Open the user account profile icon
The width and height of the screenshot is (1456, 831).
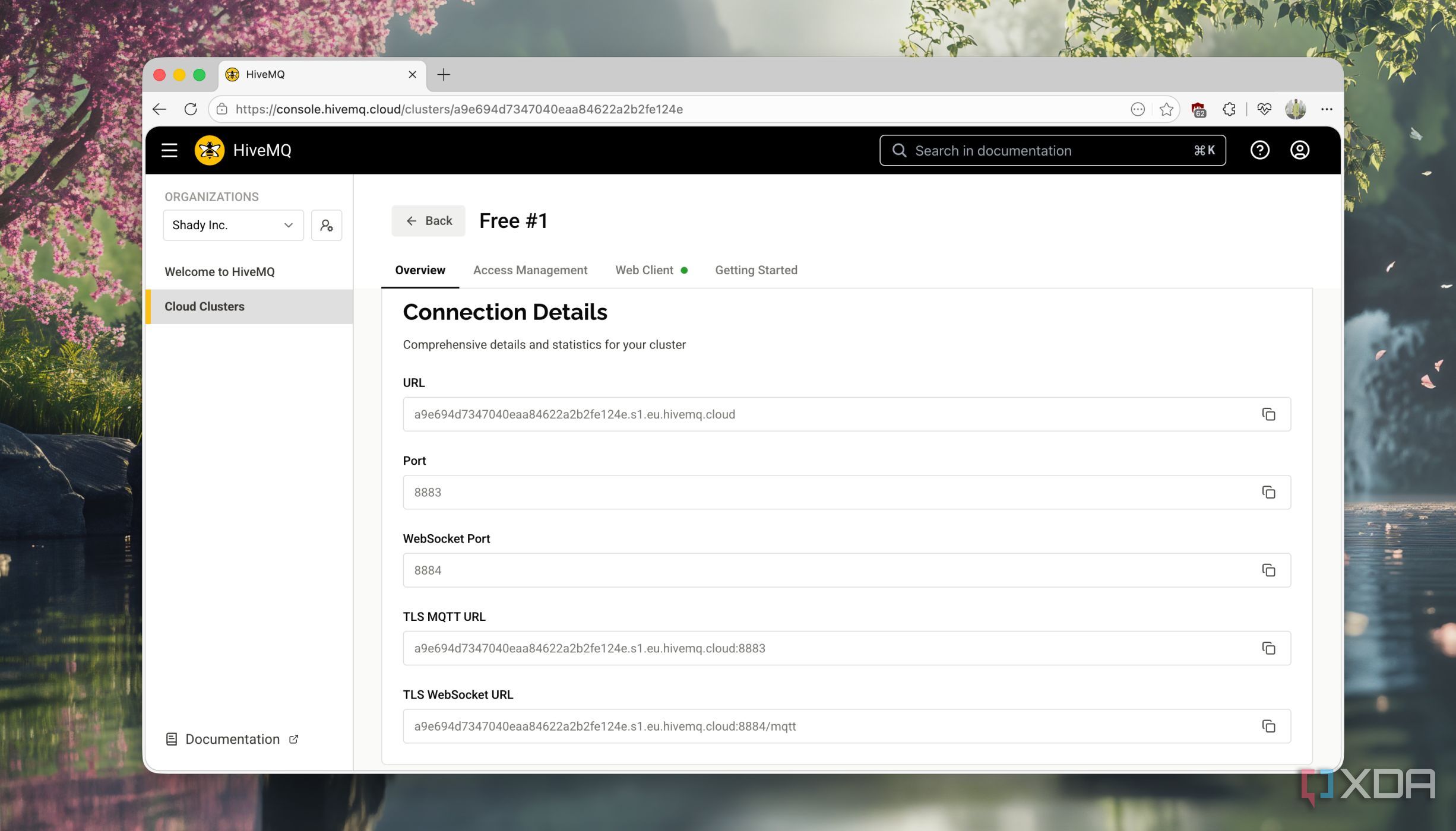tap(1300, 151)
